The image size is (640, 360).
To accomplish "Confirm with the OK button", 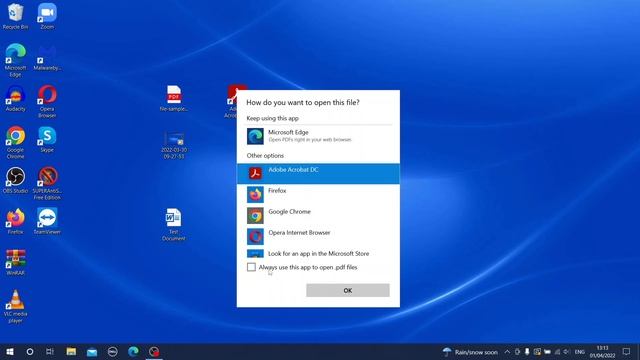I will 348,290.
